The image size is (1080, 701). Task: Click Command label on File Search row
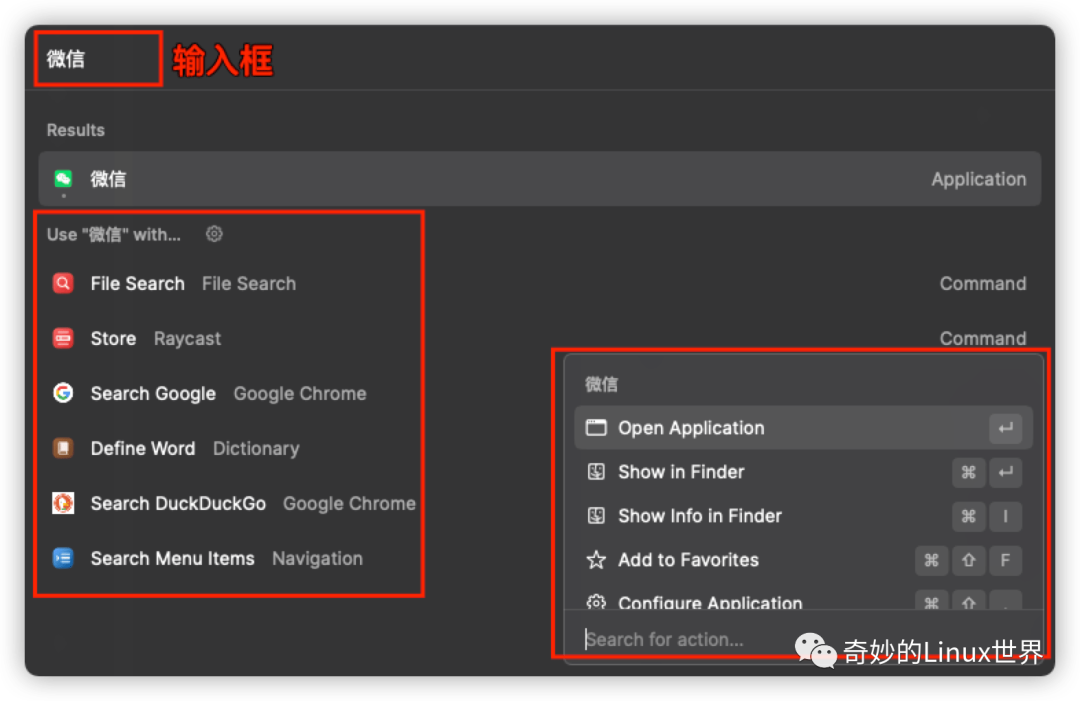coord(982,283)
